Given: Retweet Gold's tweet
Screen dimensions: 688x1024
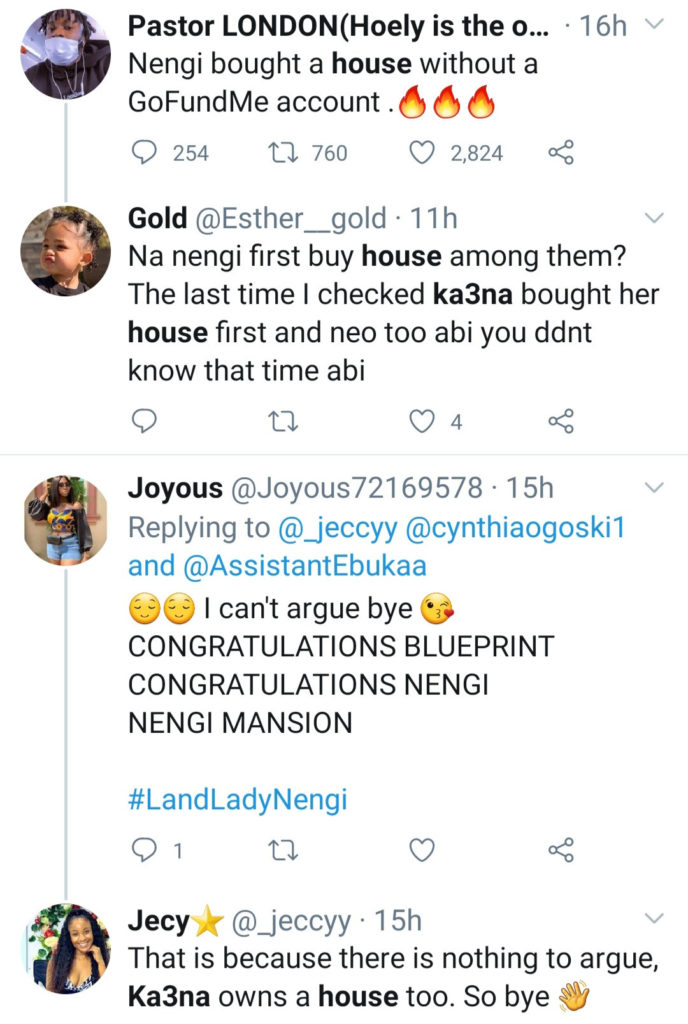Looking at the screenshot, I should tap(284, 421).
